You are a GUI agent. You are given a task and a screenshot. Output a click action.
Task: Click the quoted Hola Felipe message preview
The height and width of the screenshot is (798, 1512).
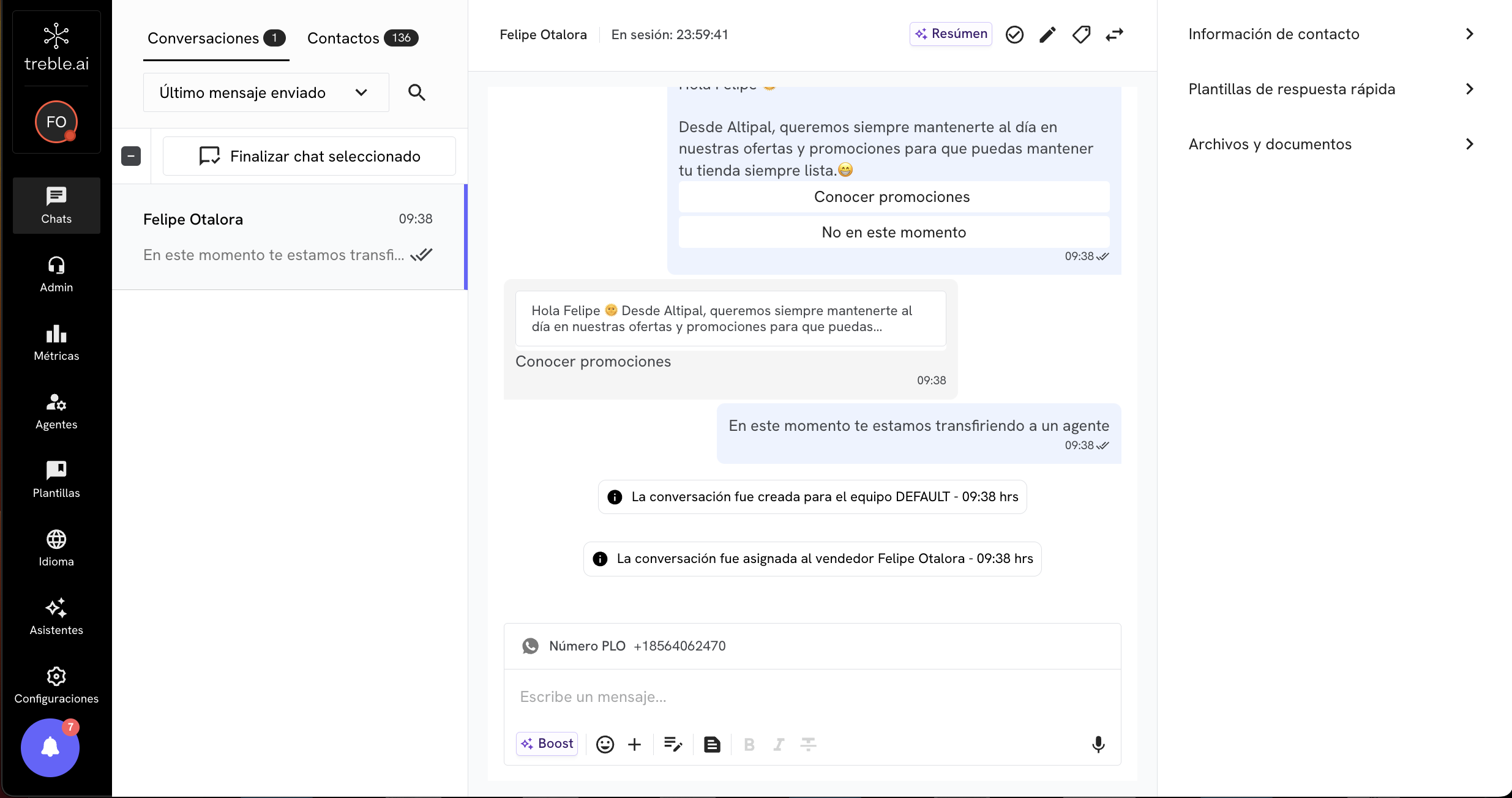coord(730,319)
